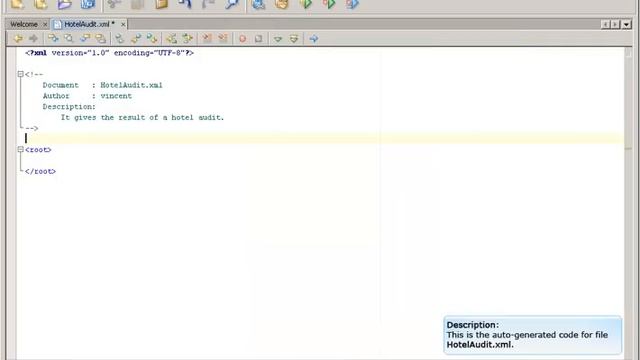Start Macro Recording with red circle
The image size is (640, 360).
pos(242,39)
